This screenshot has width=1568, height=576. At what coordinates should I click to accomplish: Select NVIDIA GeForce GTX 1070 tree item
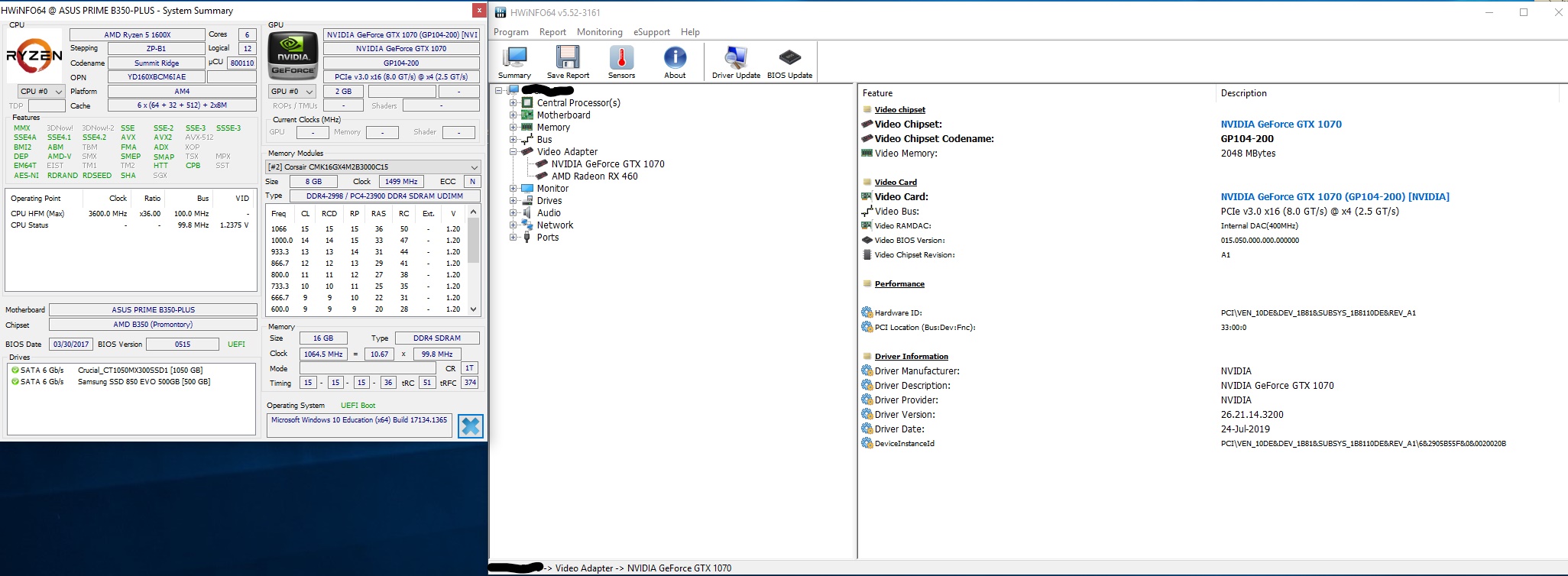607,163
